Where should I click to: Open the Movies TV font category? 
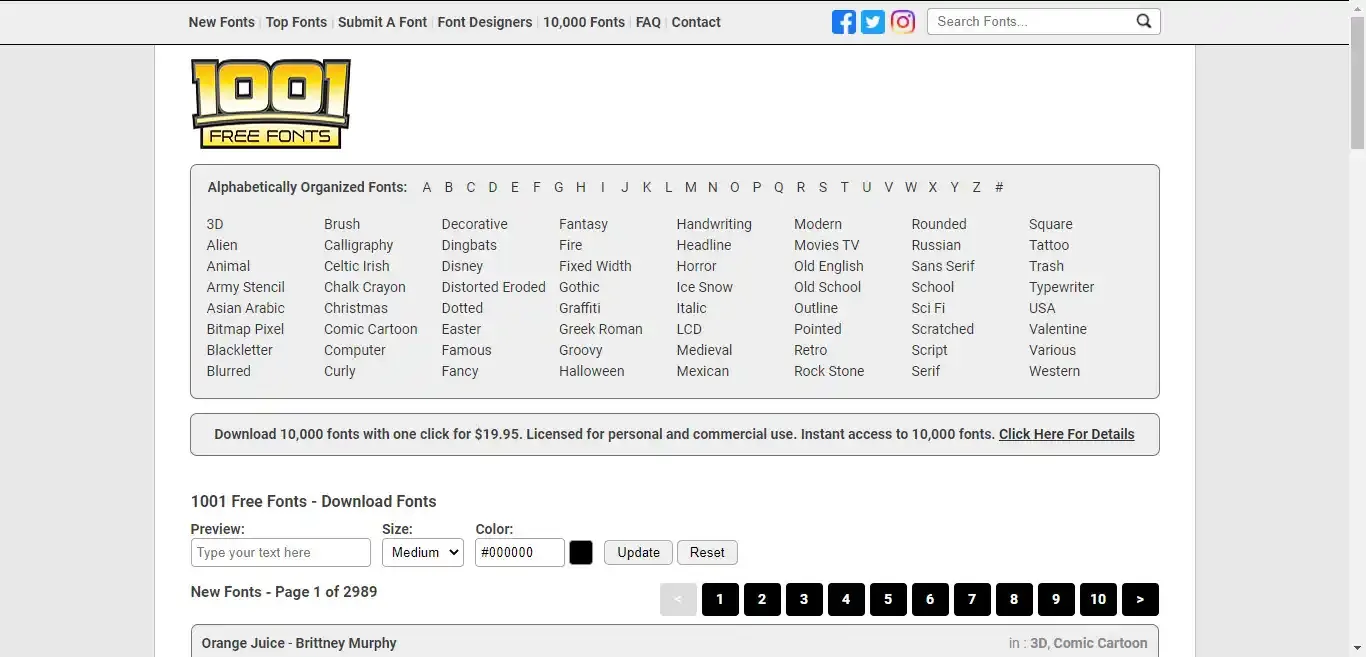[x=827, y=245]
